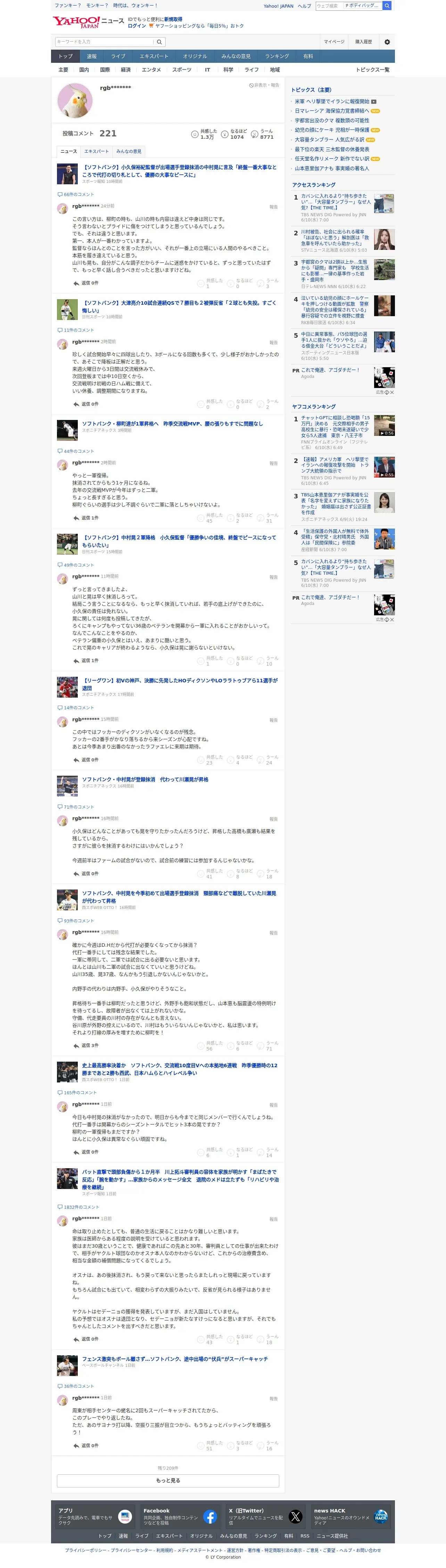446x1568 pixels.
Task: Open the Yahoo news app icon in footer
Action: click(x=125, y=1517)
